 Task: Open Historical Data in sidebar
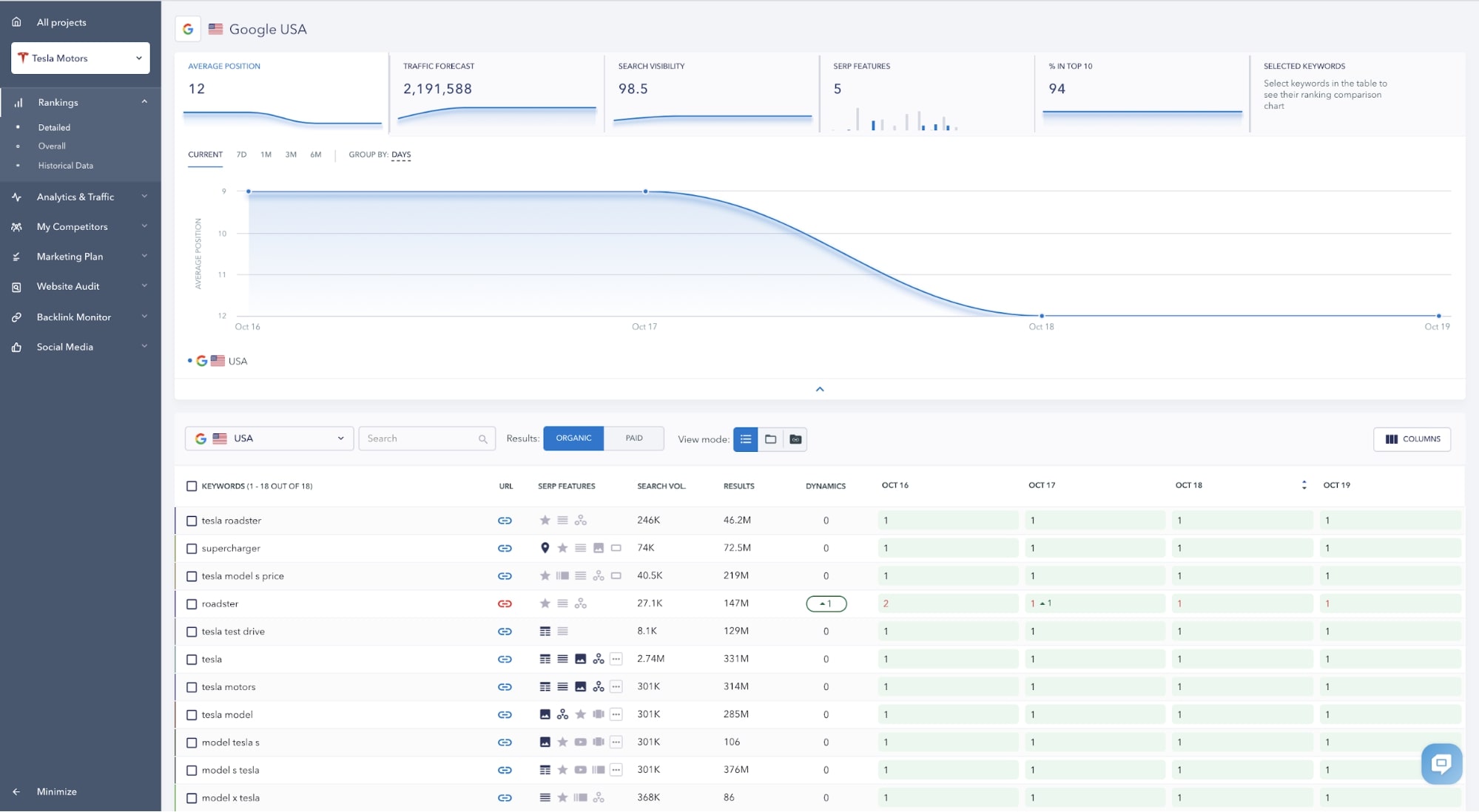pos(66,166)
